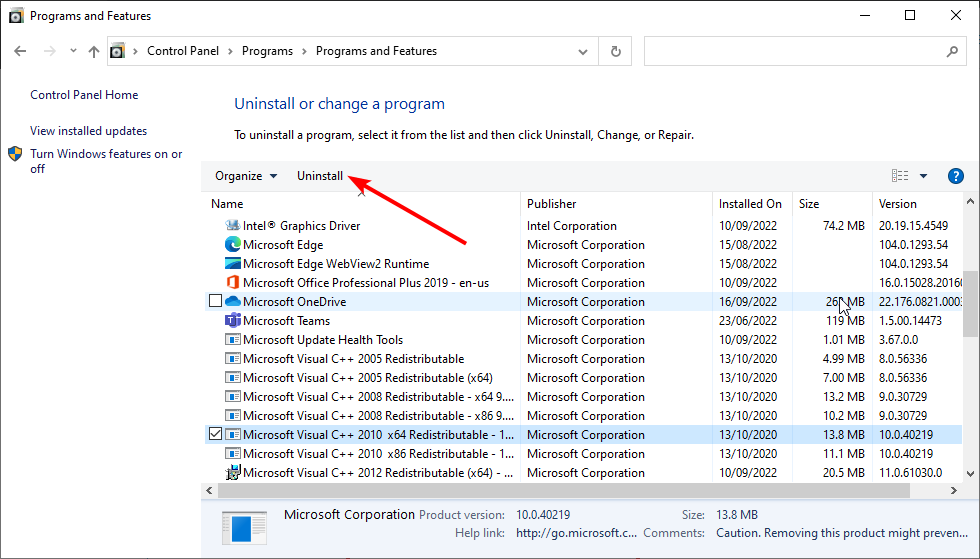Untick Visual C++ 2010 x64 checkbox

pos(216,434)
